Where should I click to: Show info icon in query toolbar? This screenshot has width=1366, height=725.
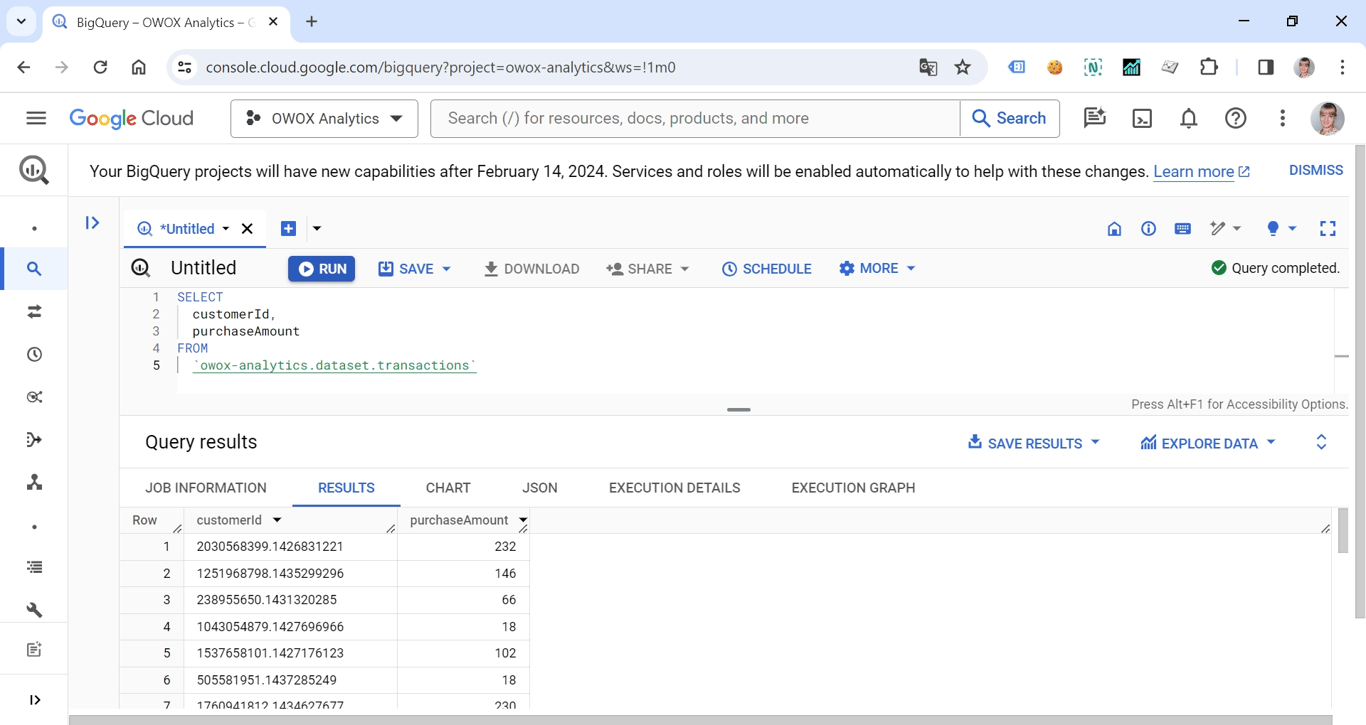click(x=1148, y=229)
